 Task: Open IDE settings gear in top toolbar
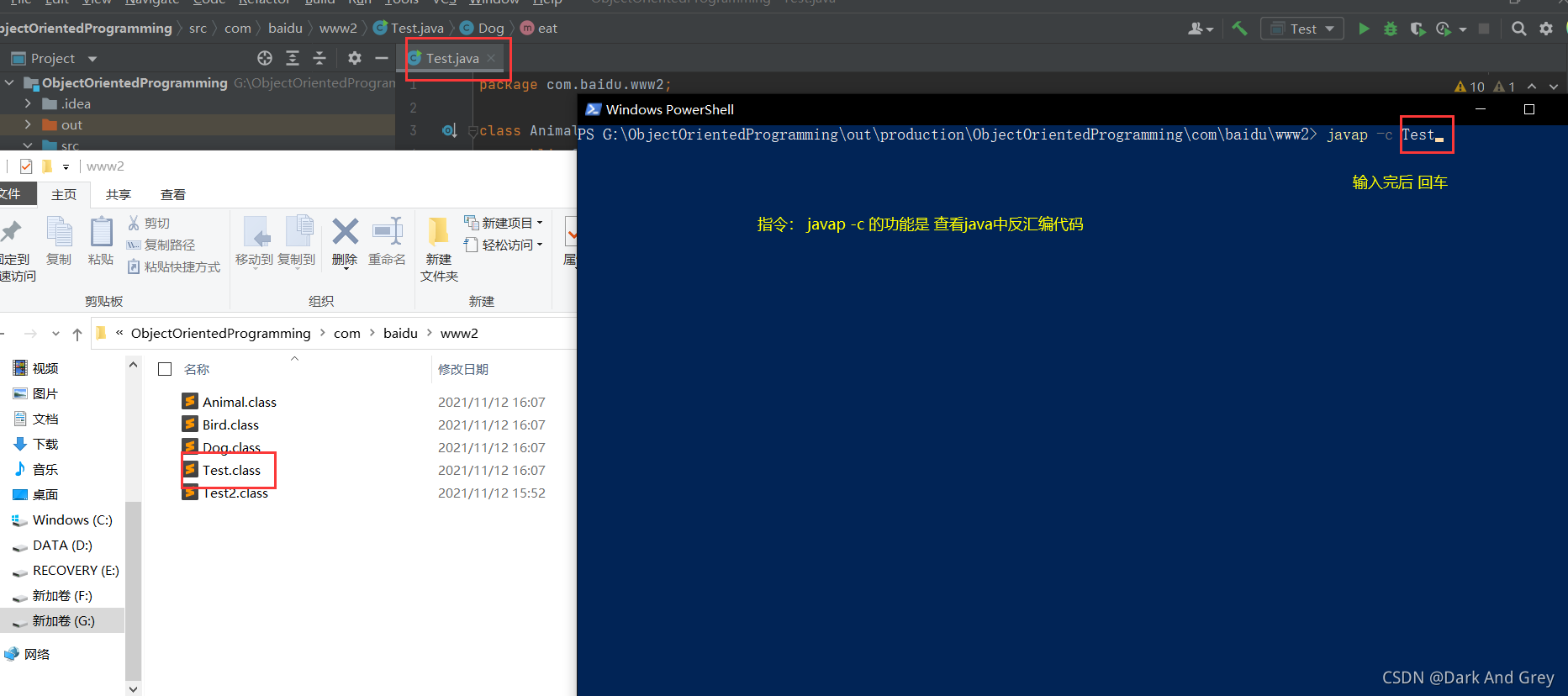1546,29
